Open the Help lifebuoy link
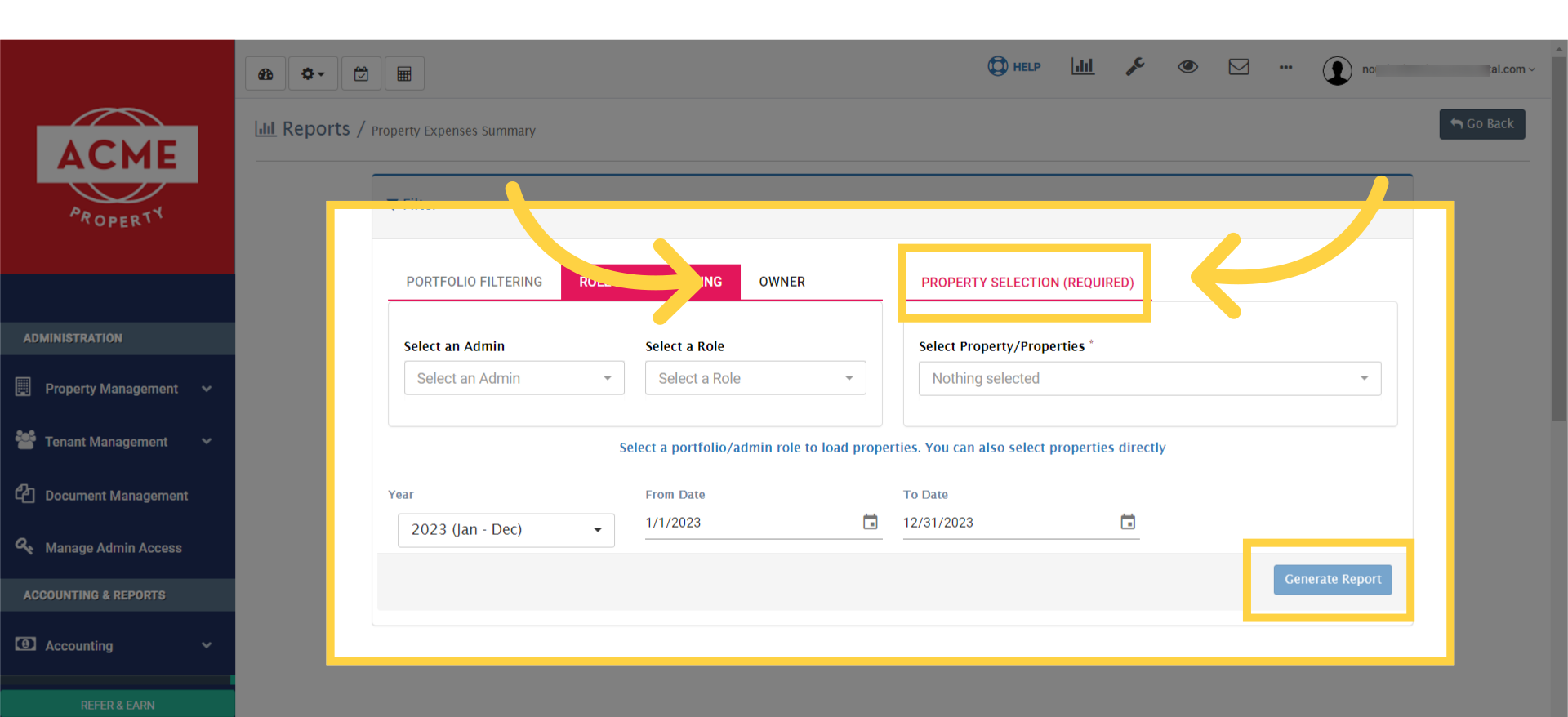This screenshot has width=1568, height=717. click(1014, 67)
